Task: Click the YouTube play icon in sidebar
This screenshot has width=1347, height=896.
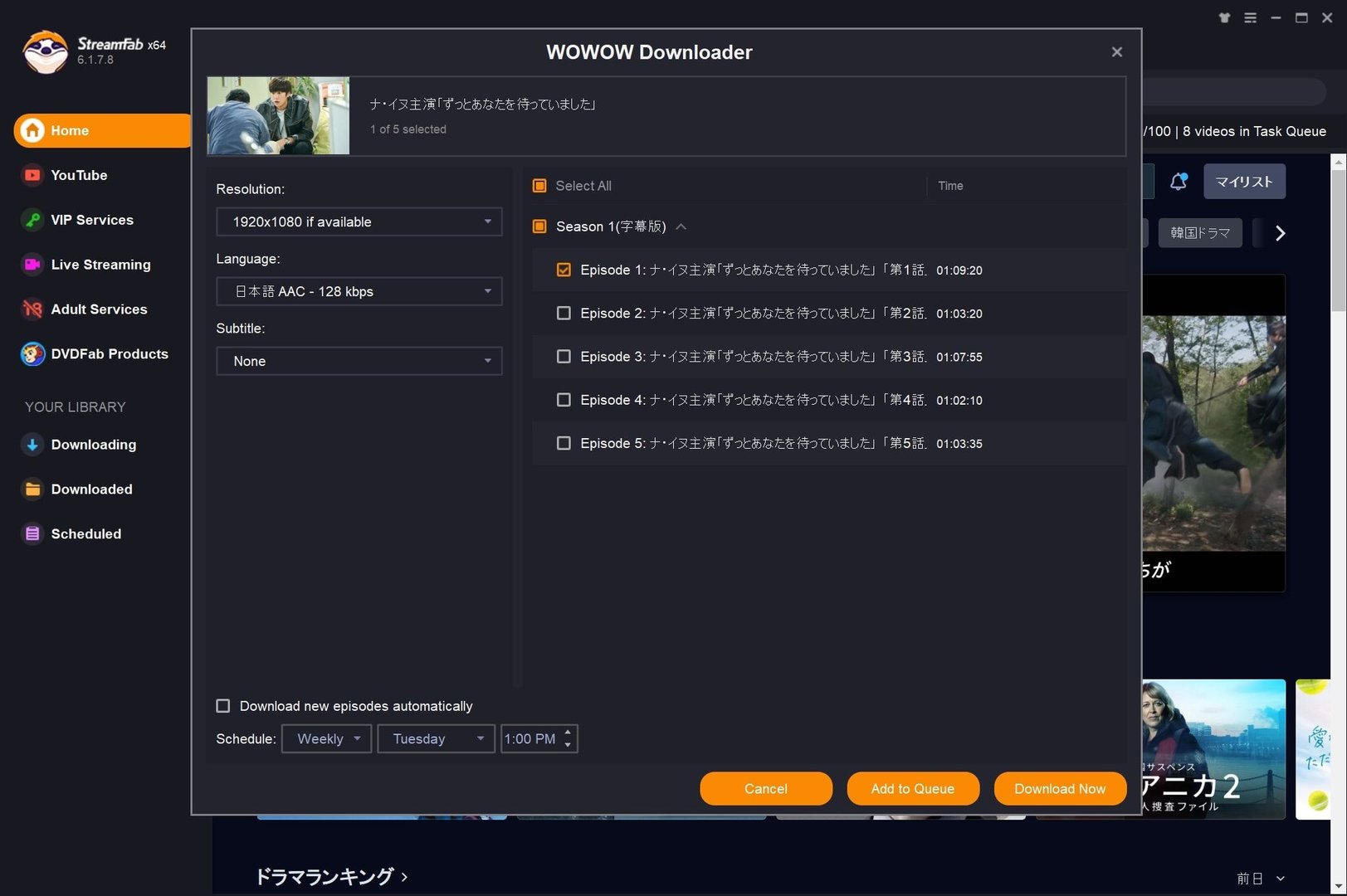Action: point(32,175)
